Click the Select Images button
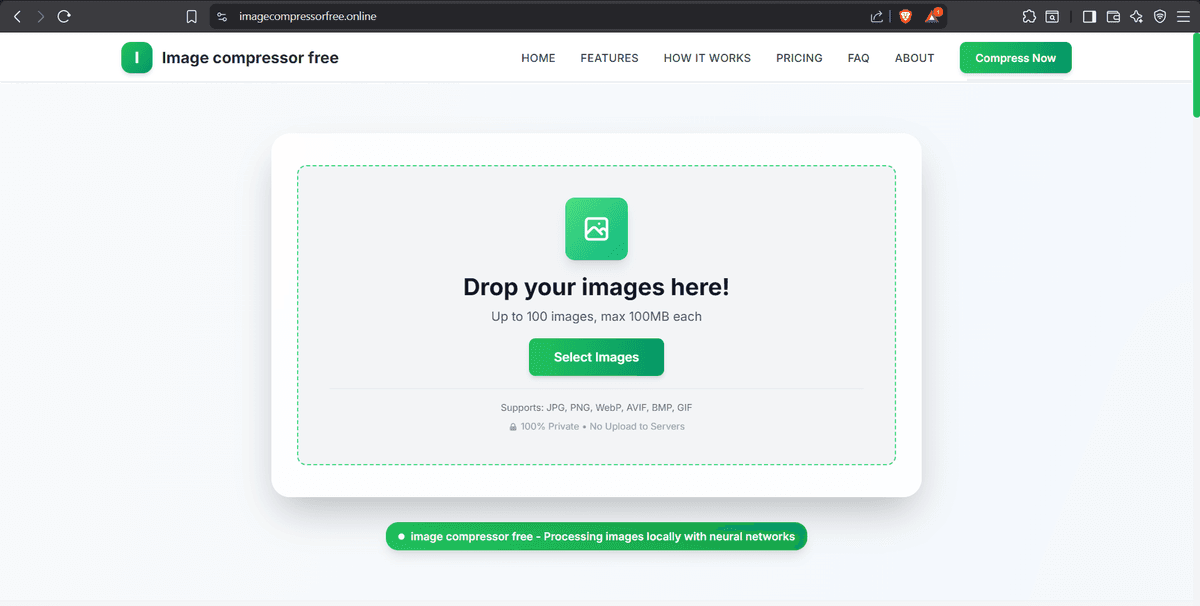The image size is (1200, 606). tap(596, 357)
